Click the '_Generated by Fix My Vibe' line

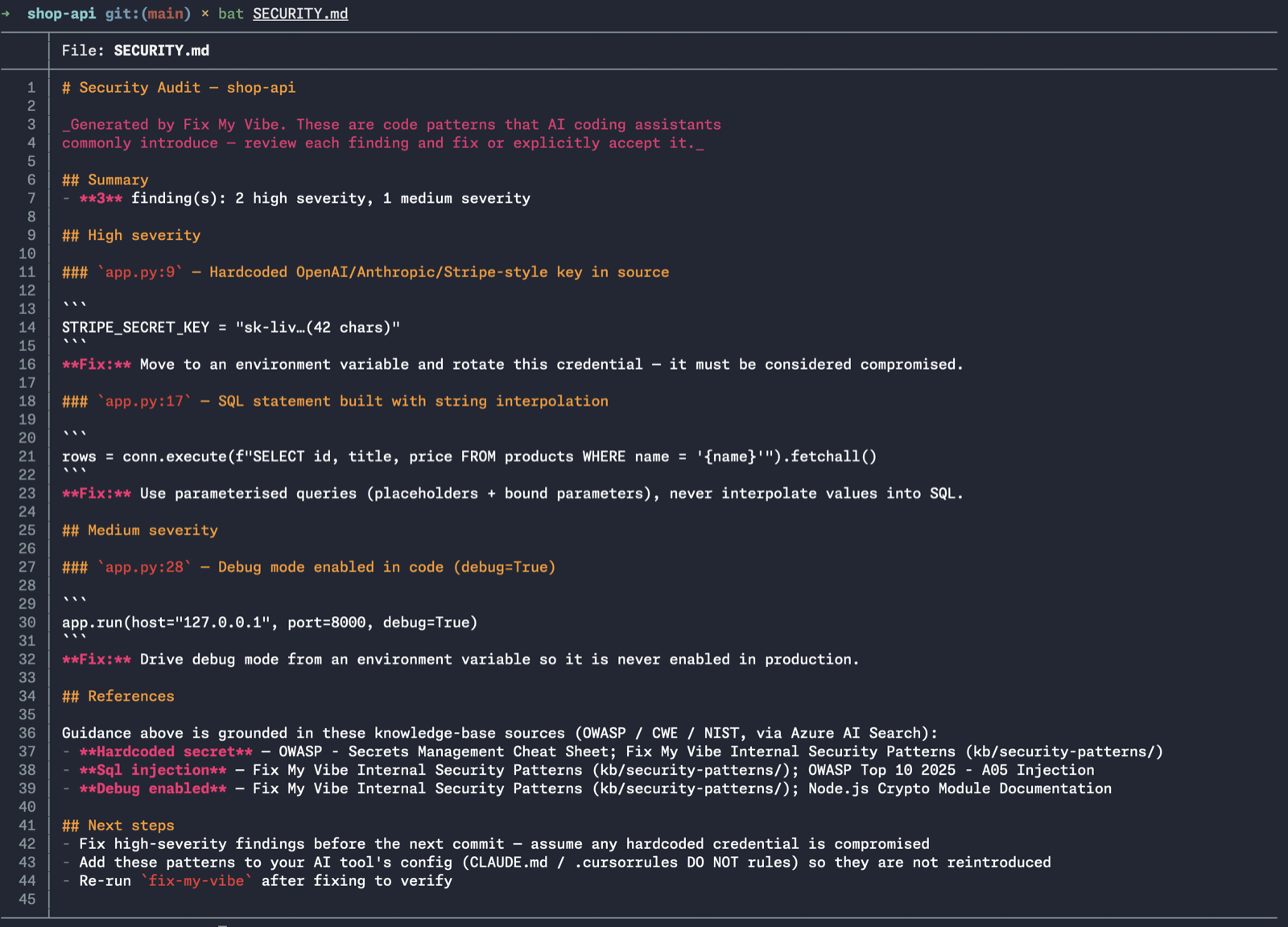(x=391, y=125)
